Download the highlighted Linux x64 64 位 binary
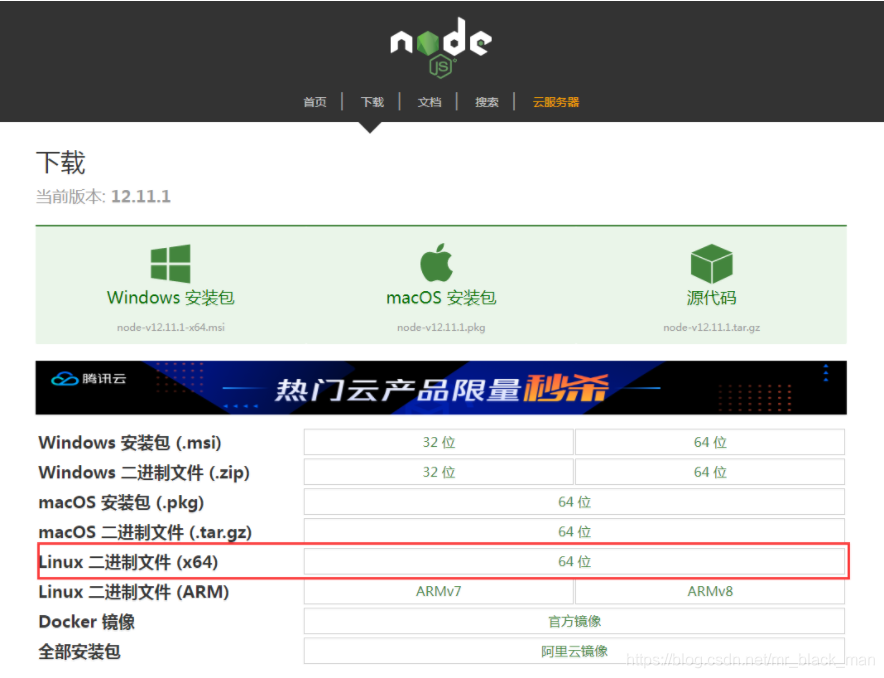 [575, 561]
